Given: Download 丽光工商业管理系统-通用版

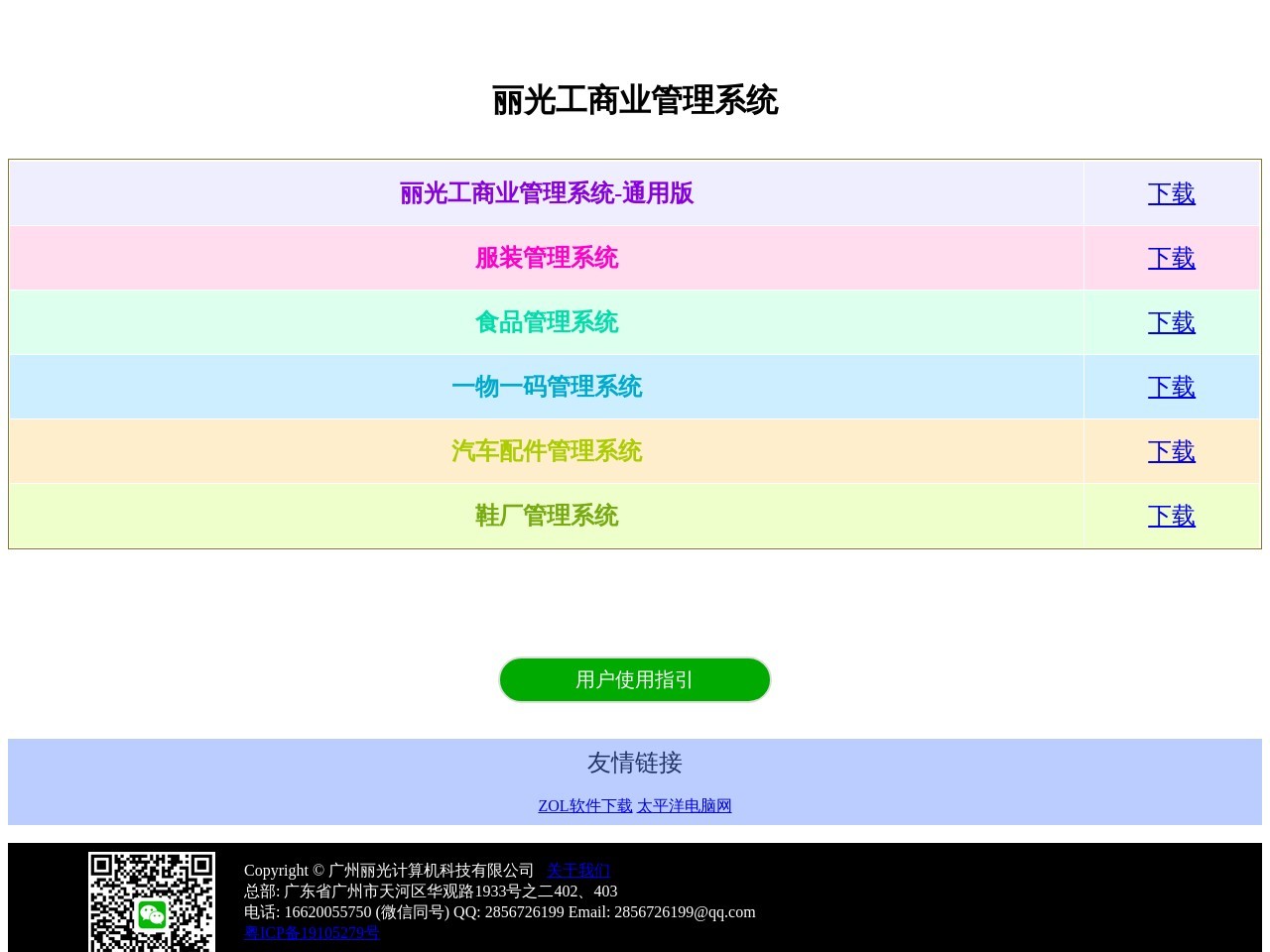Looking at the screenshot, I should (1172, 194).
